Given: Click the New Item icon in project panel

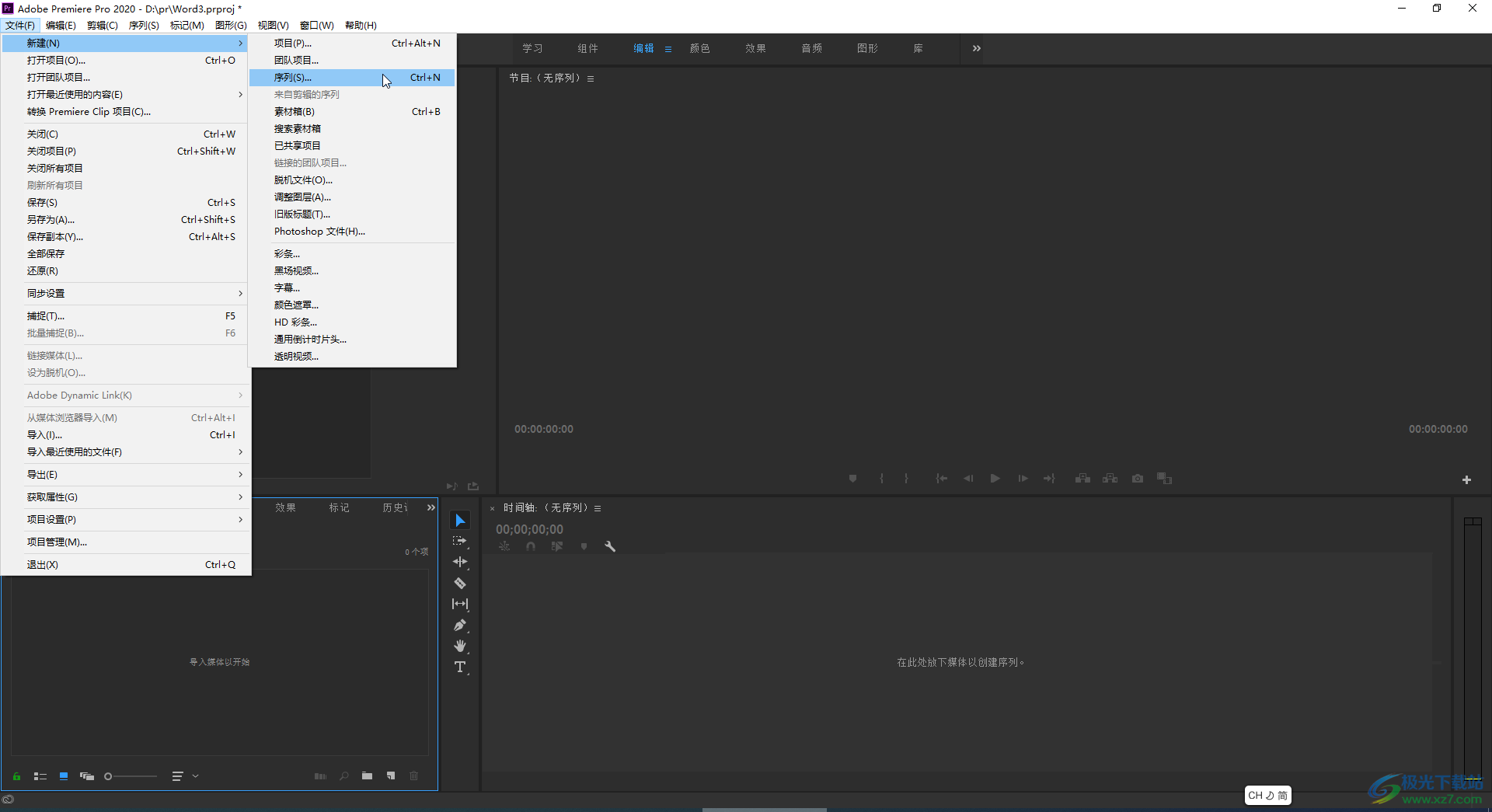Looking at the screenshot, I should [391, 775].
